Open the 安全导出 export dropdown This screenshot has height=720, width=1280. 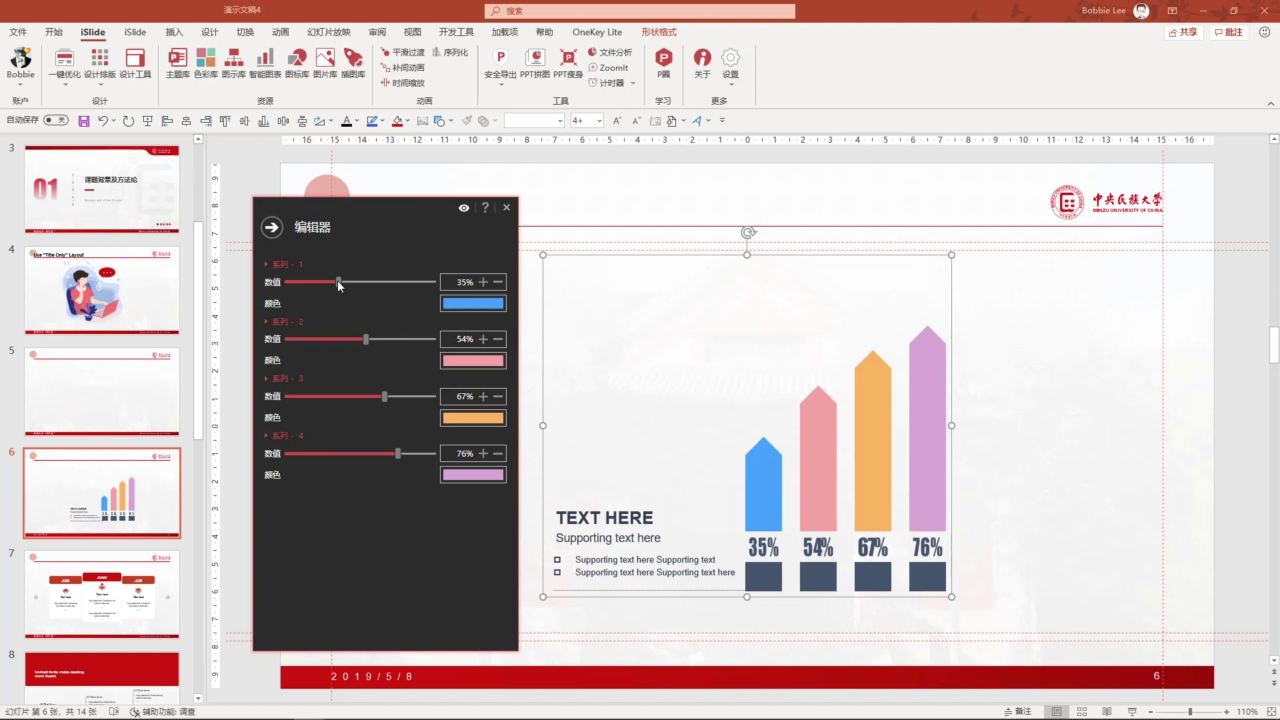pyautogui.click(x=500, y=84)
